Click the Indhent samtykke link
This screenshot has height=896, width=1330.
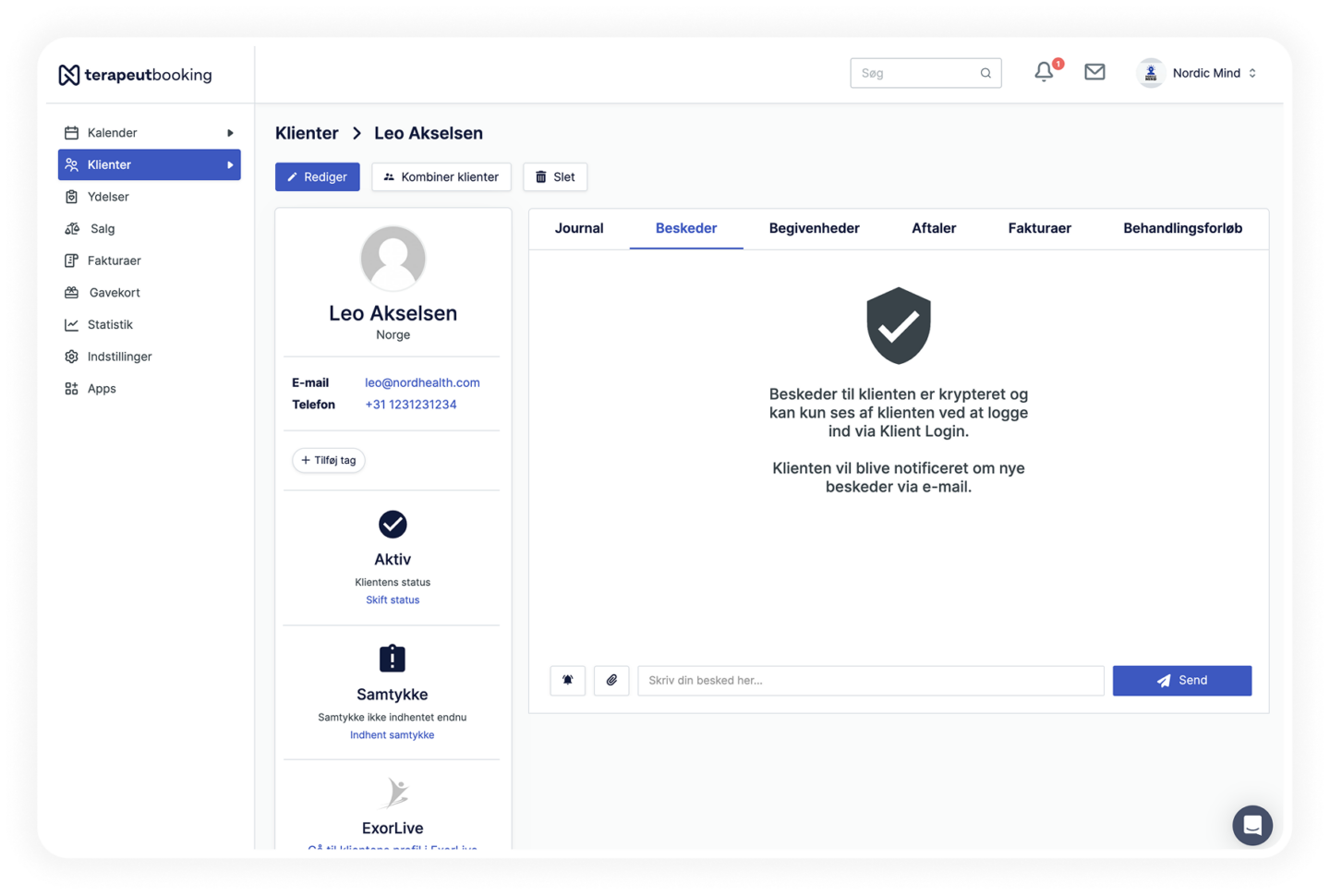[392, 735]
